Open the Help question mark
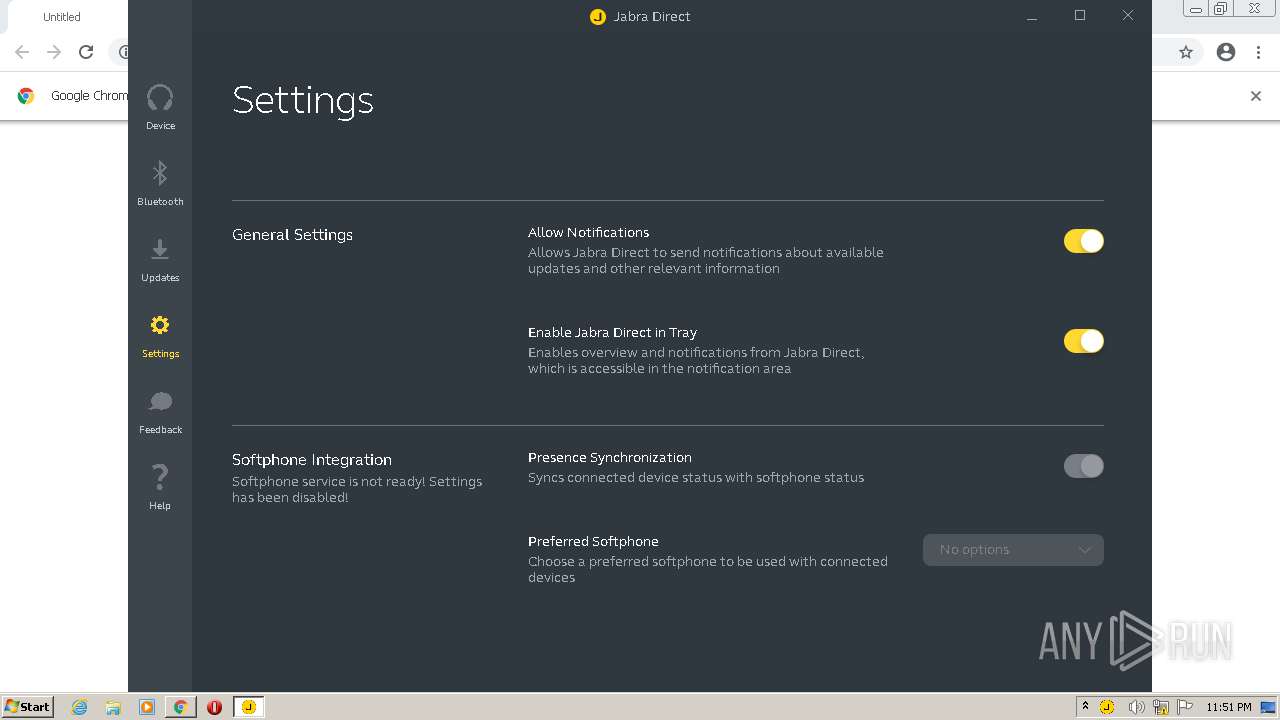The height and width of the screenshot is (720, 1280). (160, 476)
